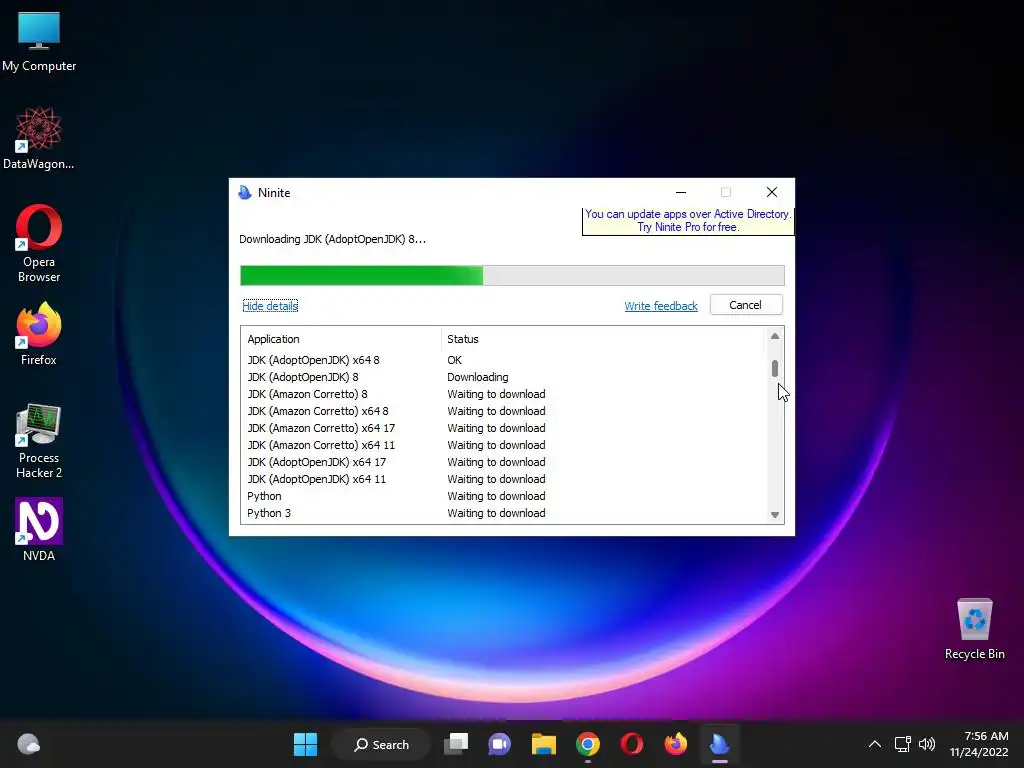Image resolution: width=1024 pixels, height=768 pixels.
Task: Open File Explorer from taskbar
Action: (543, 744)
